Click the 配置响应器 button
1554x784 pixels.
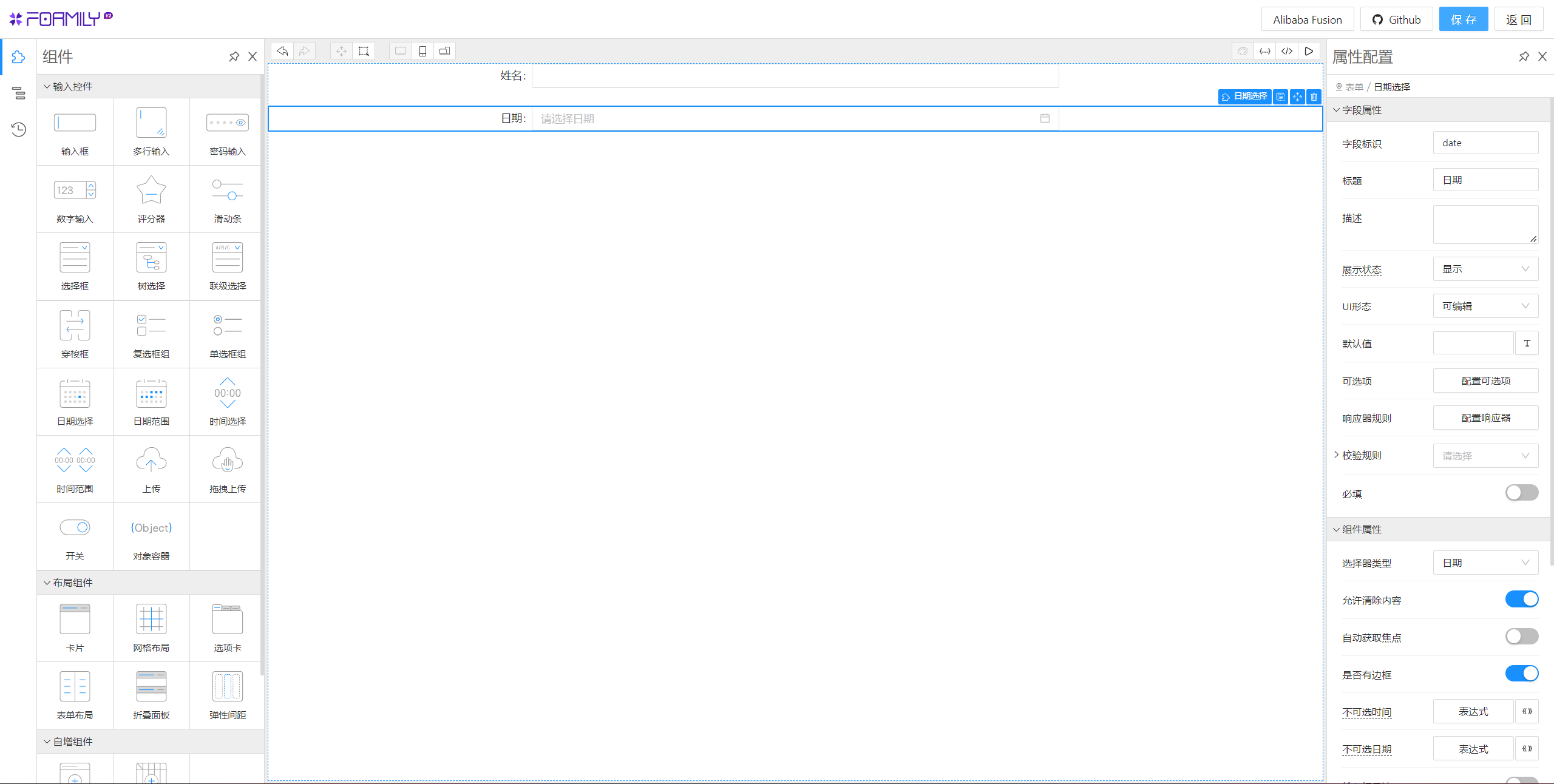click(x=1485, y=417)
